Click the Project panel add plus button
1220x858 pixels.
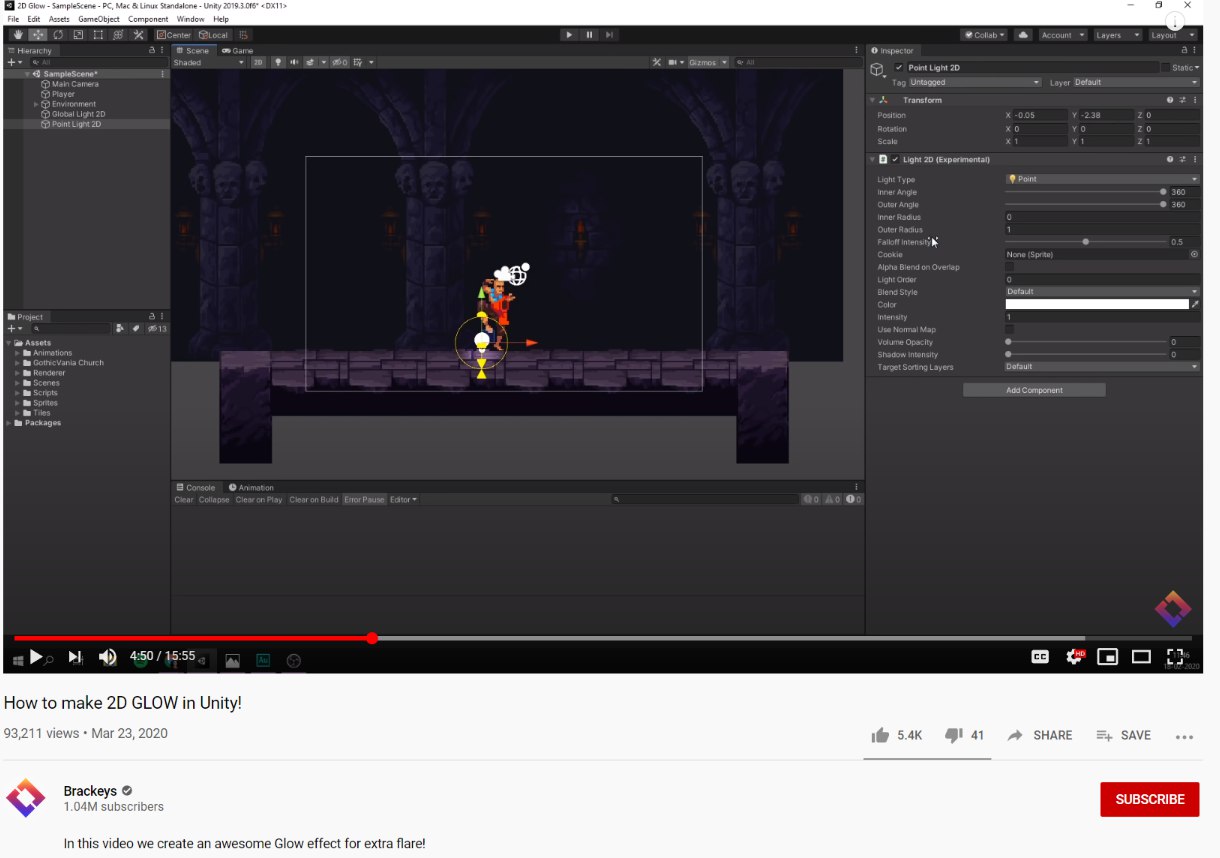(14, 328)
